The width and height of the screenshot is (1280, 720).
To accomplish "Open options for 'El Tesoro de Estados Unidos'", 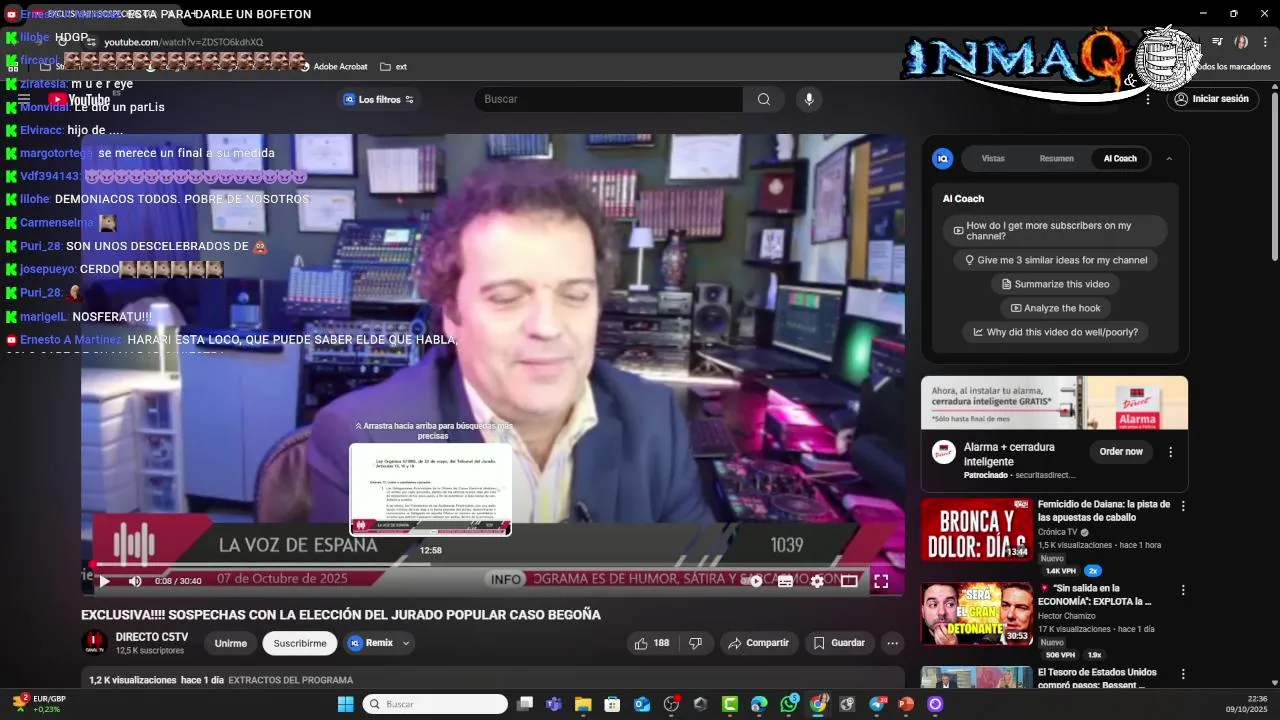I will [1183, 674].
